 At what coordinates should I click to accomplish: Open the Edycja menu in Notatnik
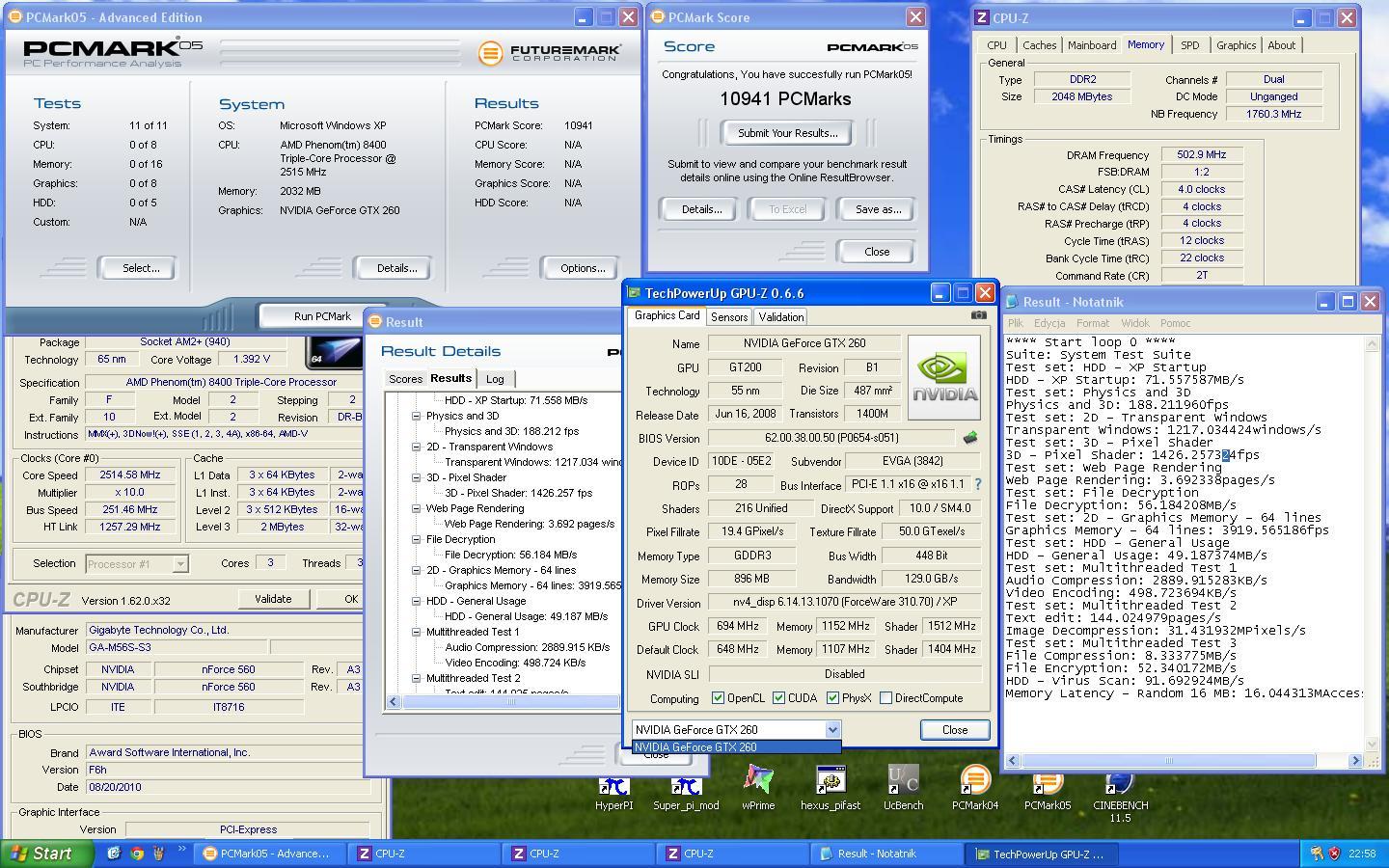[1049, 323]
